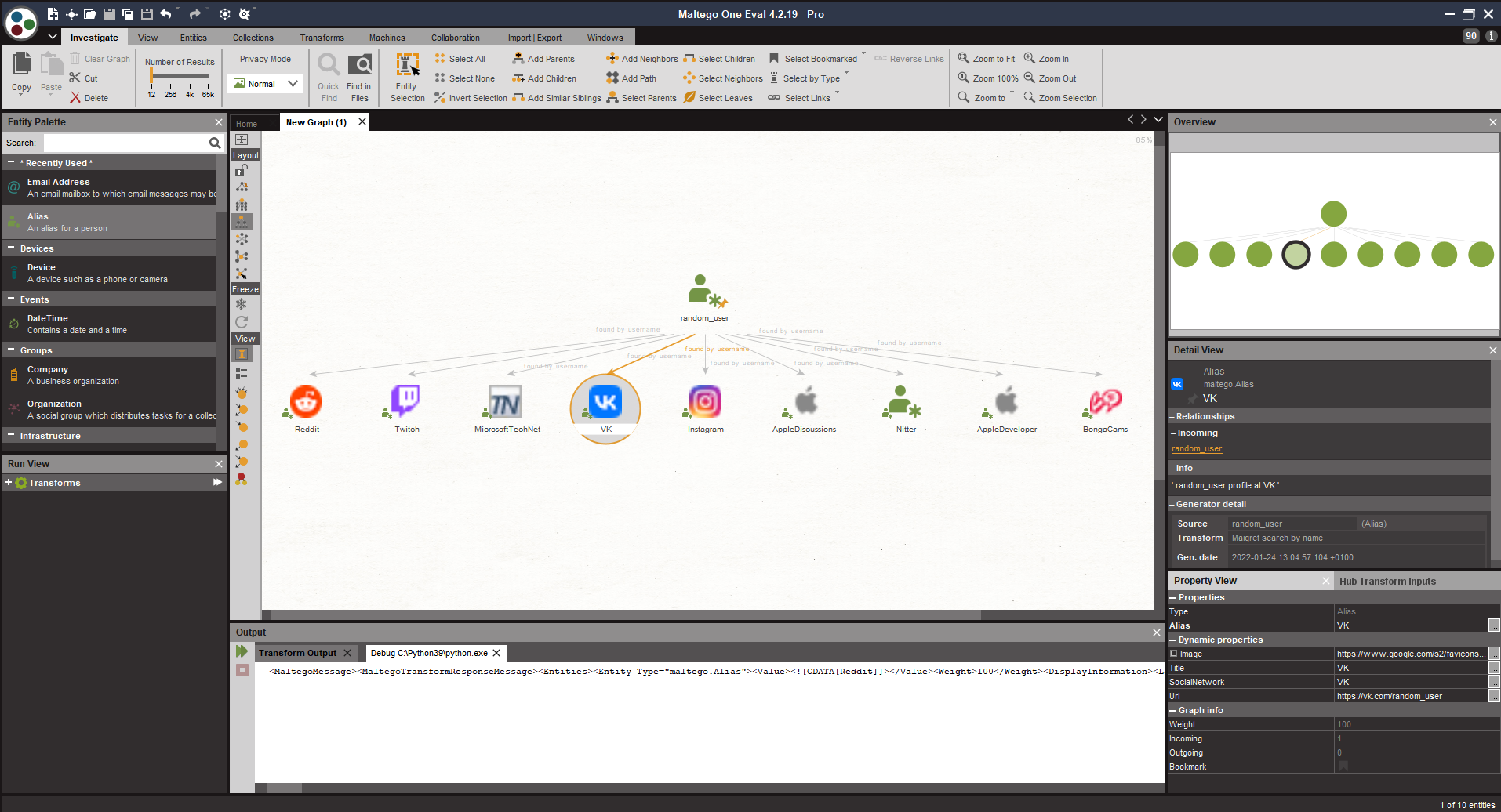The width and height of the screenshot is (1501, 812).
Task: Click Invert Selection
Action: tap(471, 98)
